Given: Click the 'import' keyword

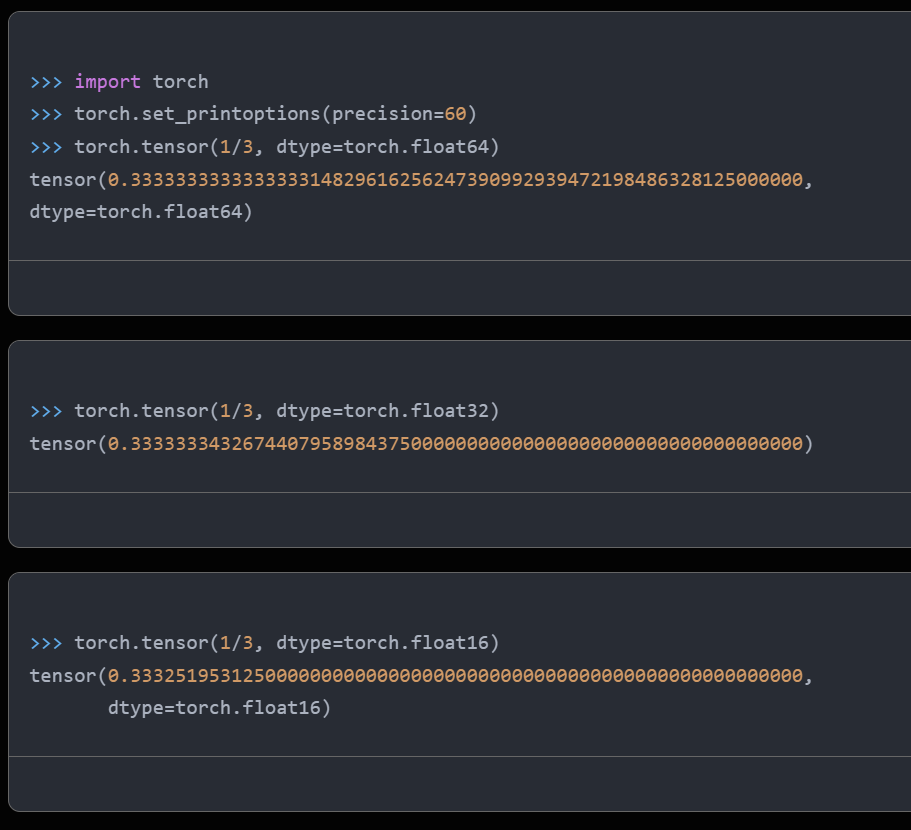Looking at the screenshot, I should point(107,82).
